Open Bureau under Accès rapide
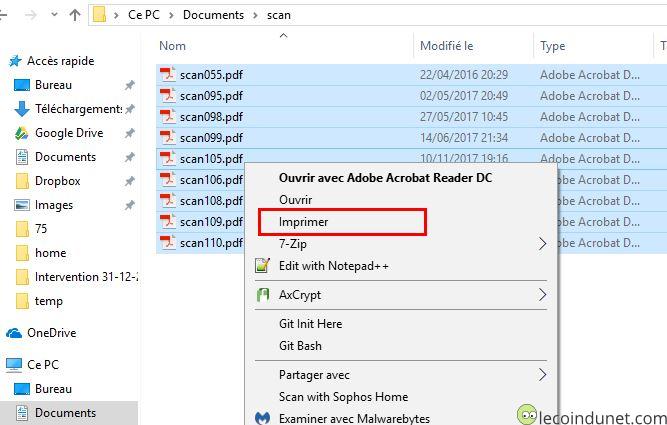Screen dimensions: 667x425 53,85
